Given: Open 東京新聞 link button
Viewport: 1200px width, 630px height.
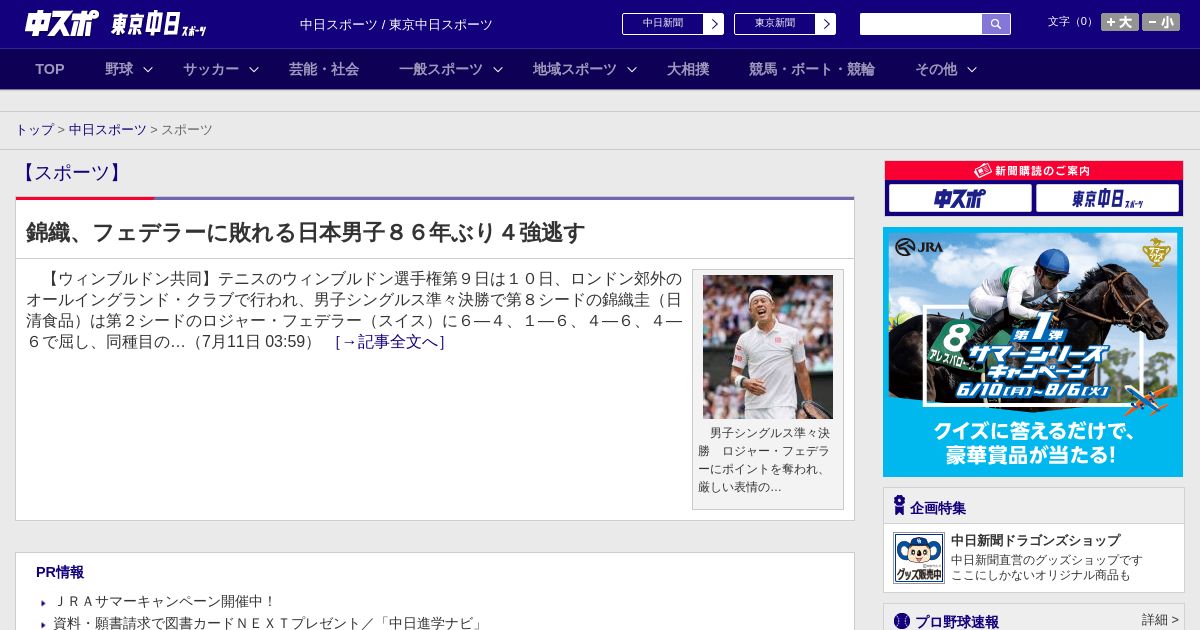Looking at the screenshot, I should 775,24.
